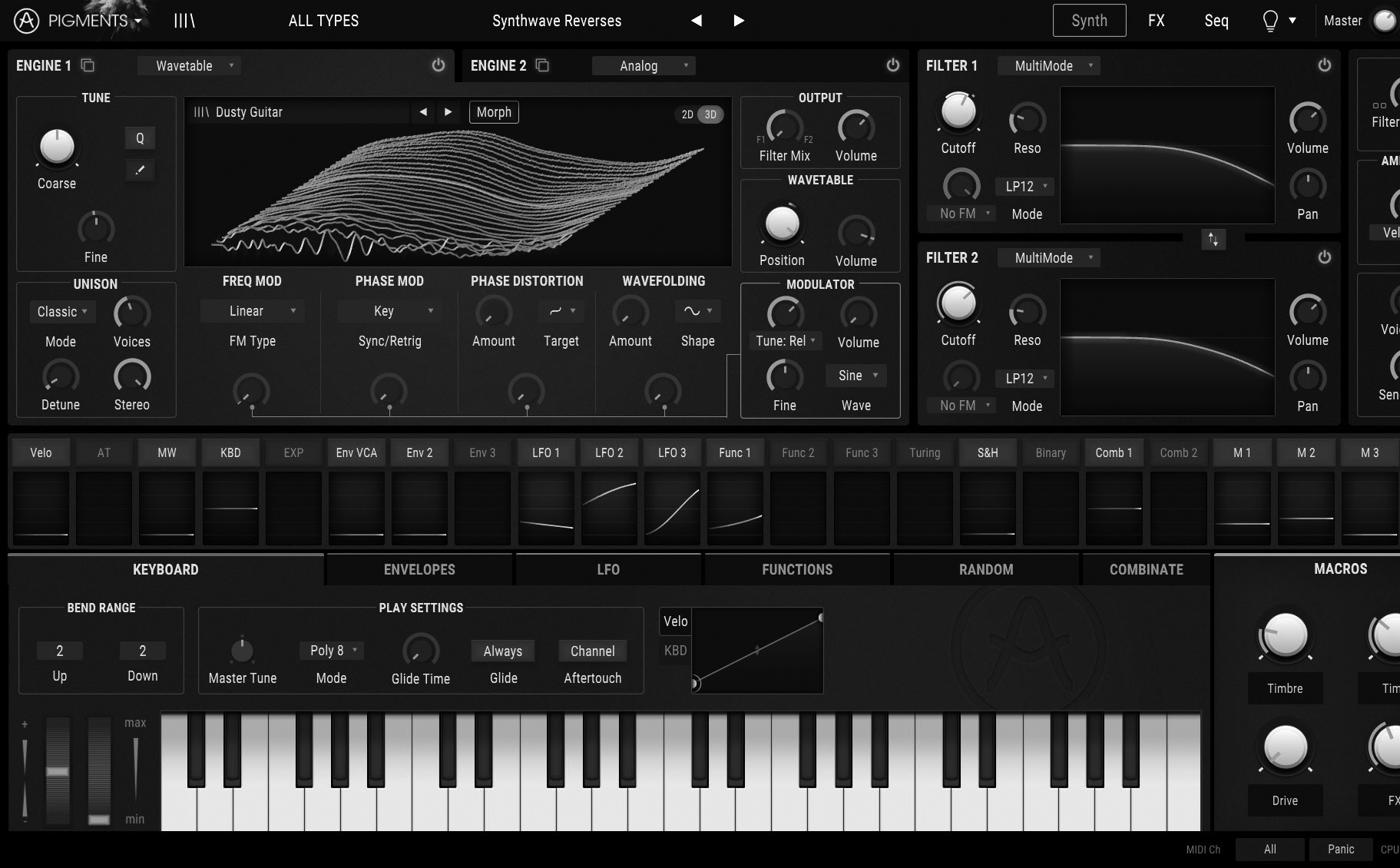Click the Master volume knob
This screenshot has width=1400, height=868.
click(x=1385, y=21)
